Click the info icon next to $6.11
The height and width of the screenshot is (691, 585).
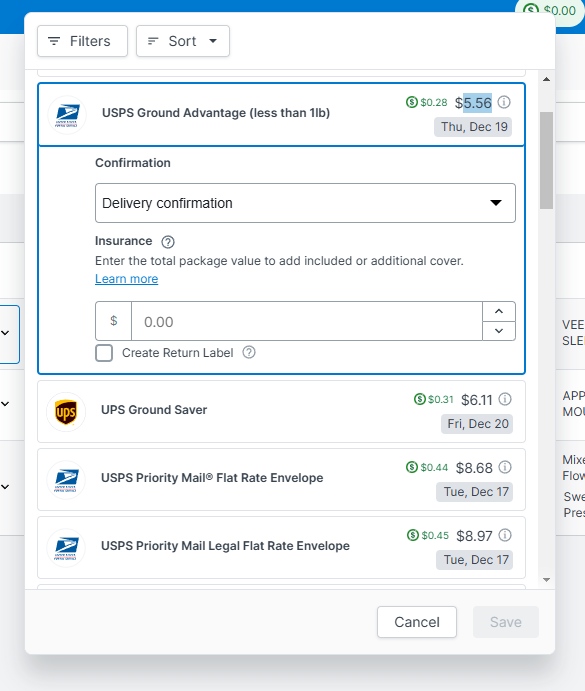pyautogui.click(x=505, y=399)
